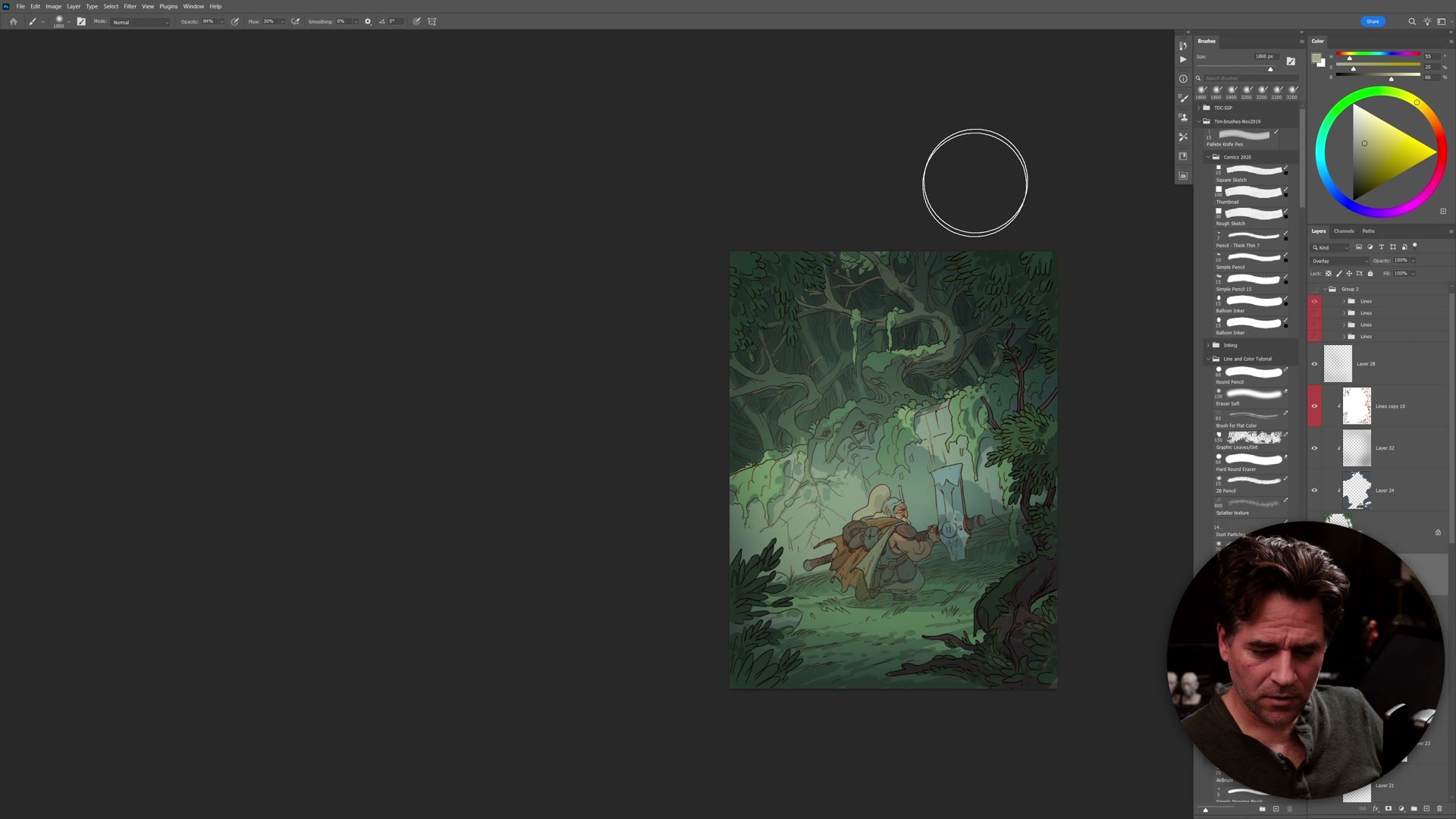Image resolution: width=1456 pixels, height=819 pixels.
Task: Toggle pressure for opacity icon
Action: (235, 21)
